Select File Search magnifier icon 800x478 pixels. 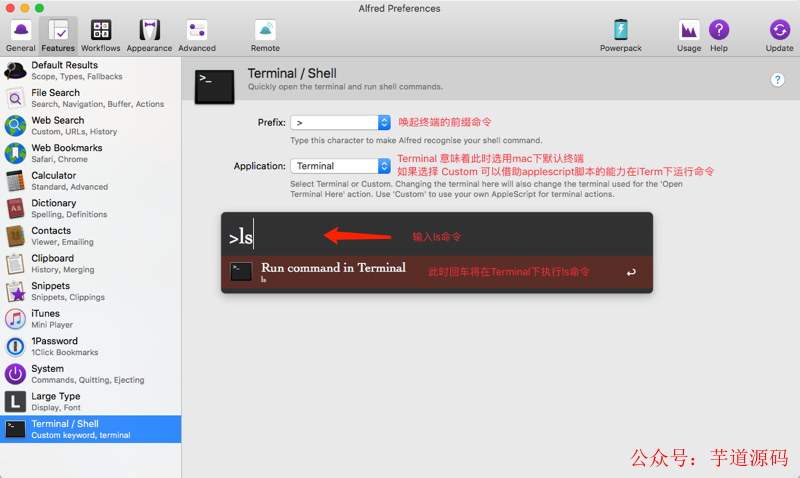pos(15,98)
